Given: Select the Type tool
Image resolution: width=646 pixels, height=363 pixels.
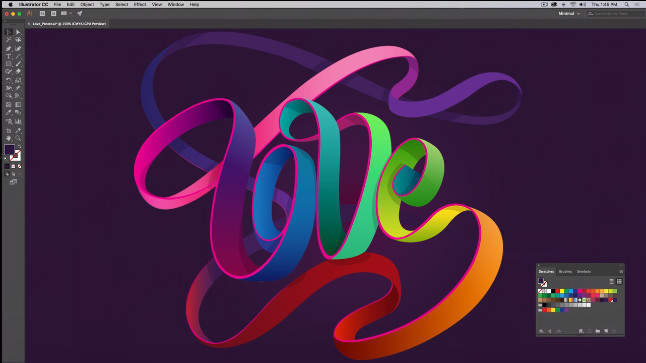Looking at the screenshot, I should (8, 56).
